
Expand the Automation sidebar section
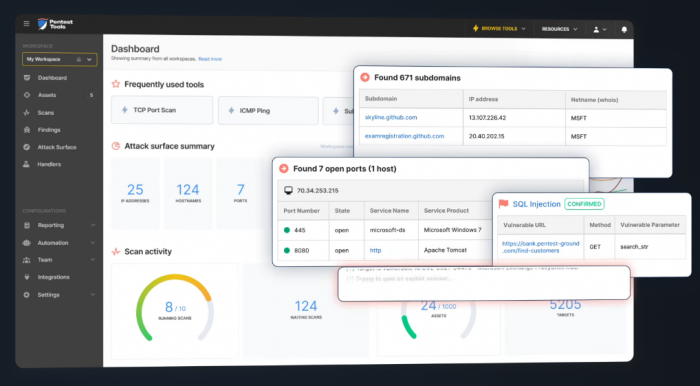point(59,243)
